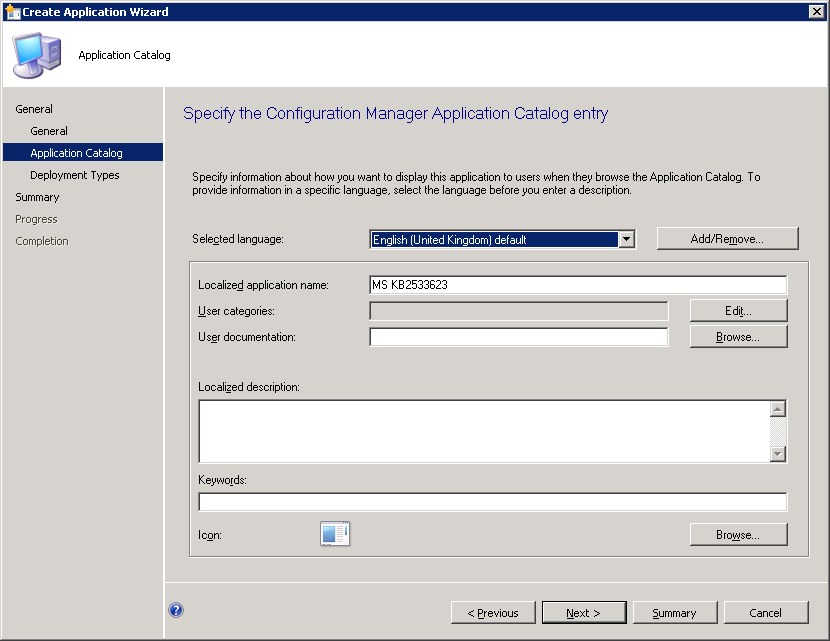Screen dimensions: 830x641
Task: Select Application Catalog step in sidebar
Action: pos(76,153)
